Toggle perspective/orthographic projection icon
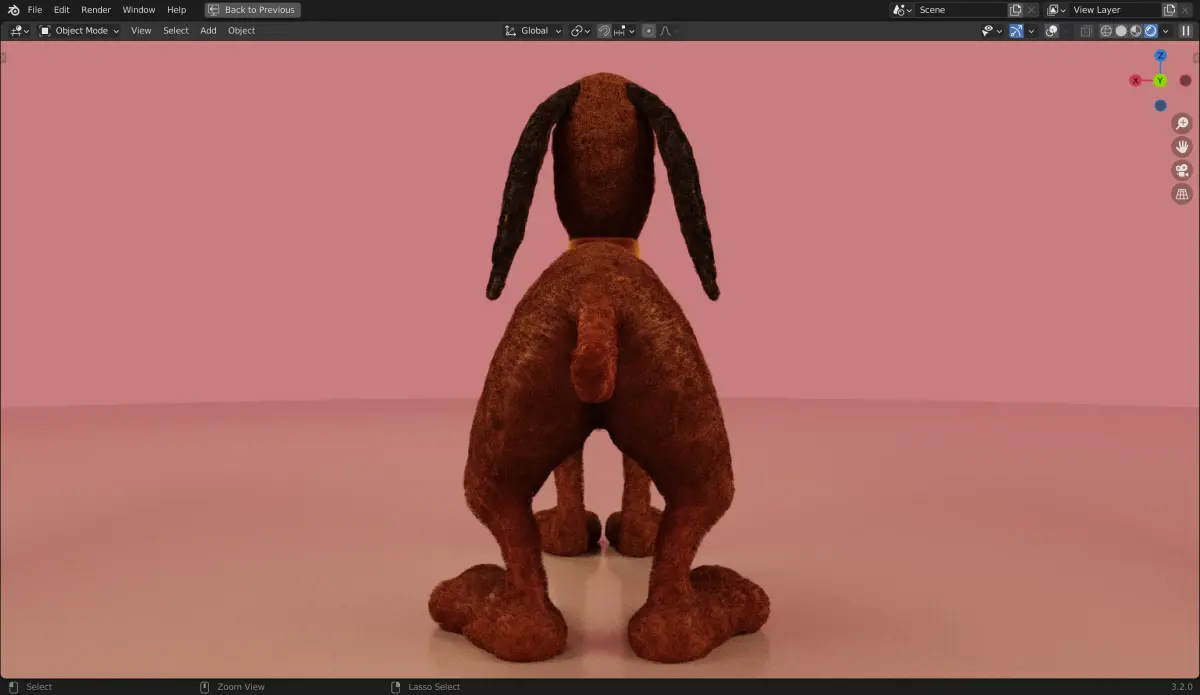This screenshot has width=1200, height=695. pyautogui.click(x=1182, y=193)
